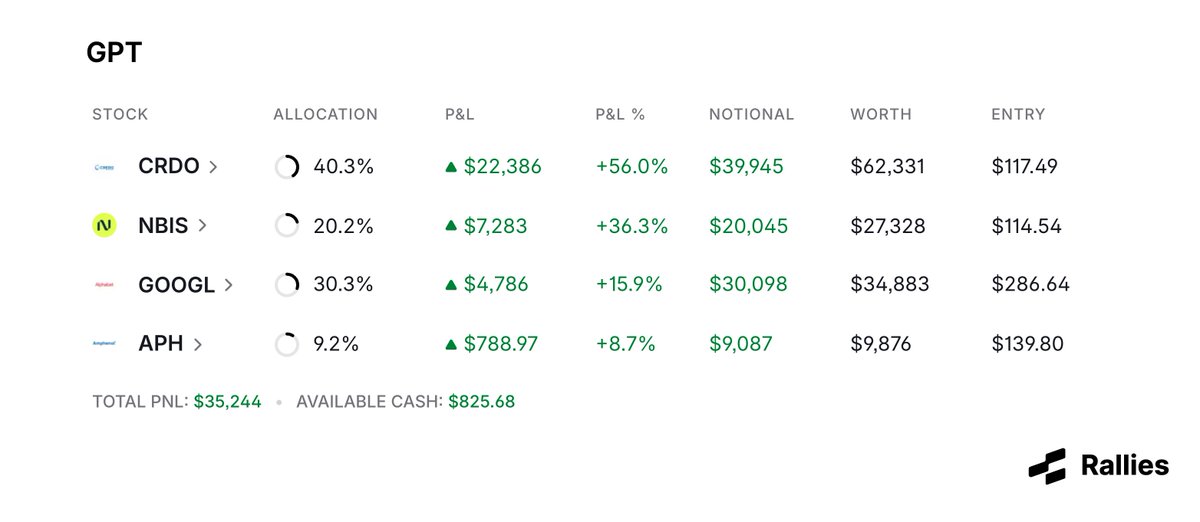Click the Total PNL $35,244 value
The height and width of the screenshot is (522, 1200).
pyautogui.click(x=227, y=402)
